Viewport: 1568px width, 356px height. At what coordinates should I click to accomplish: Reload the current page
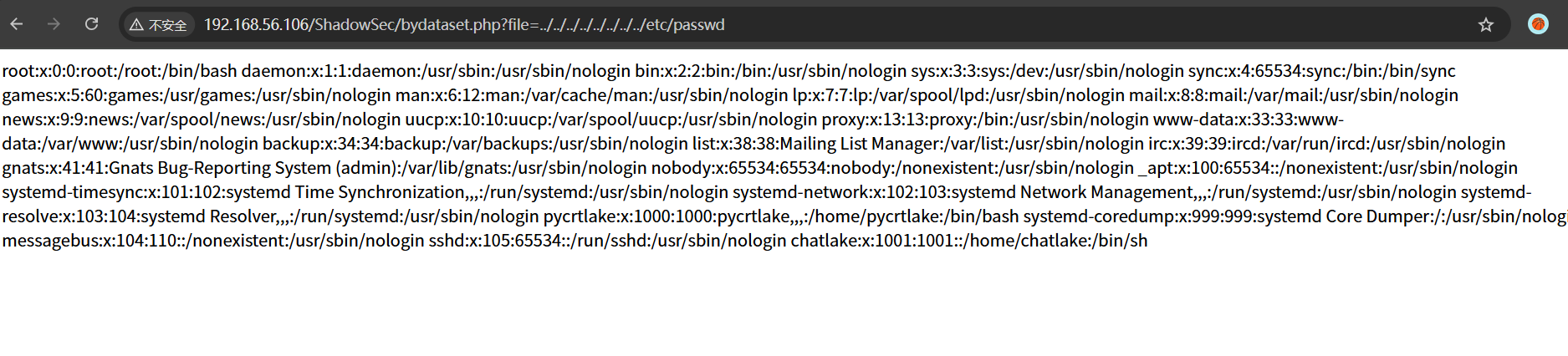pos(91,24)
